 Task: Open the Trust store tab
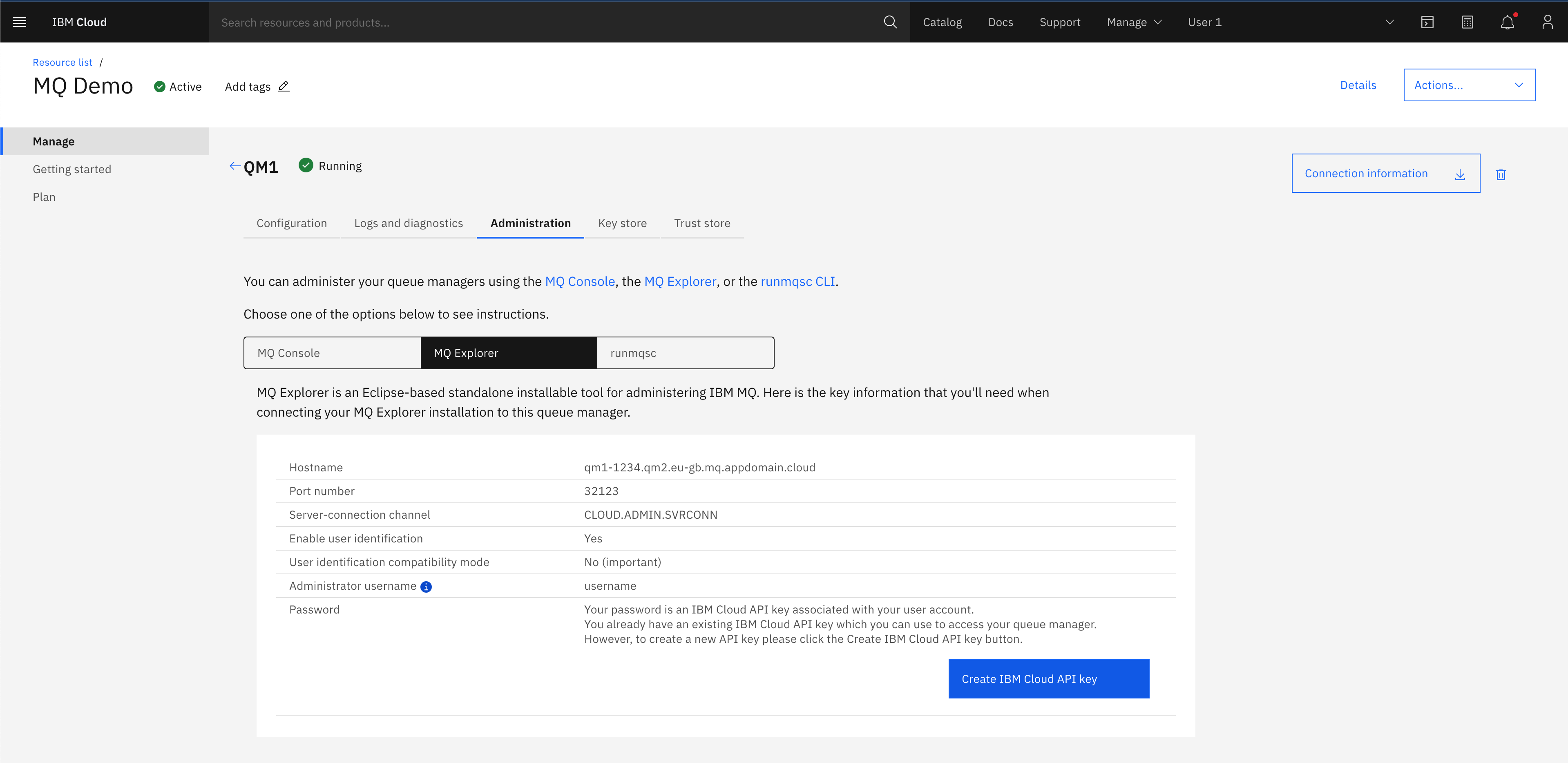(x=702, y=223)
